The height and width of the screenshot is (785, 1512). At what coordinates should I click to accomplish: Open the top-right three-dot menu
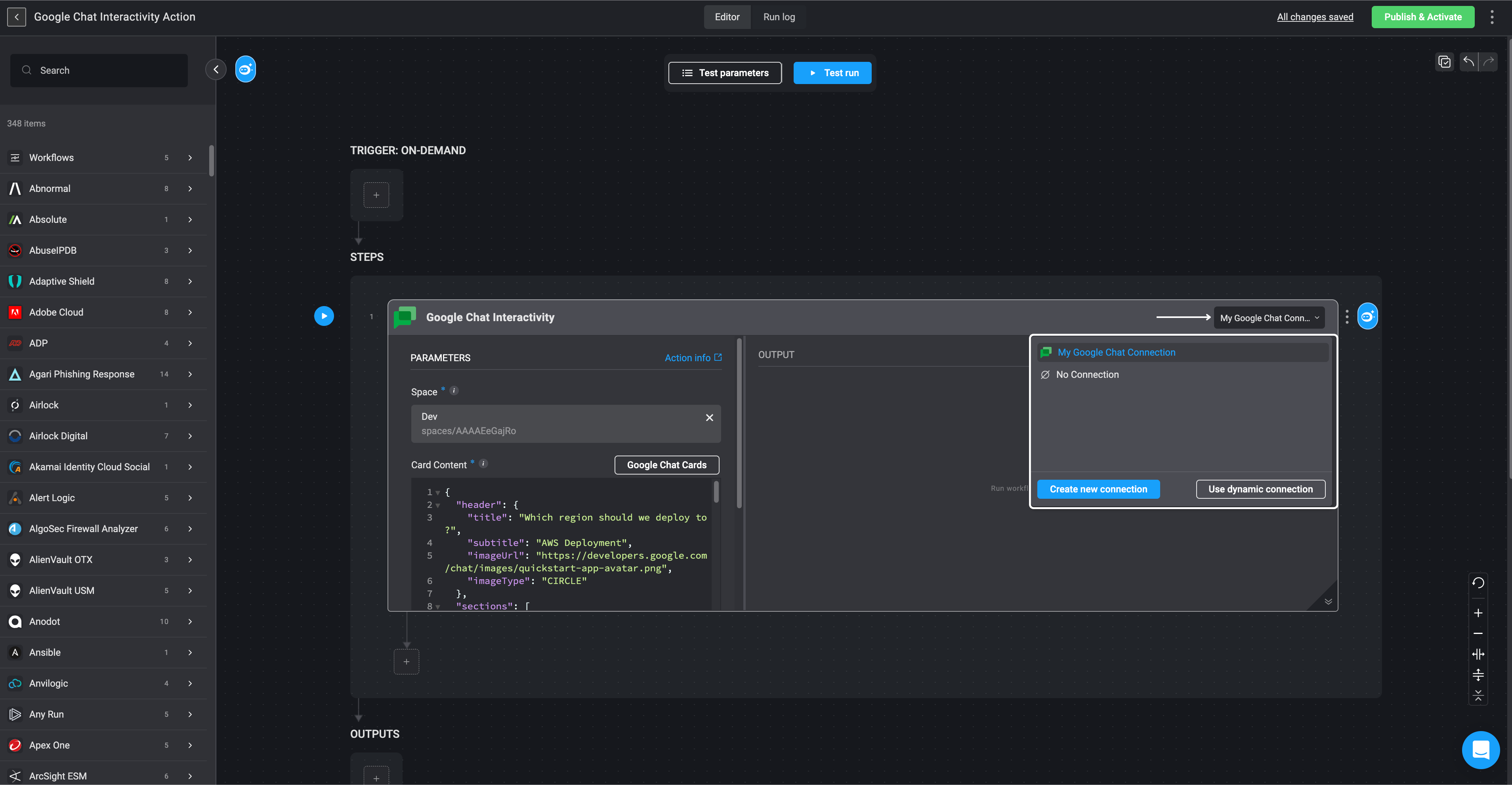point(1491,17)
